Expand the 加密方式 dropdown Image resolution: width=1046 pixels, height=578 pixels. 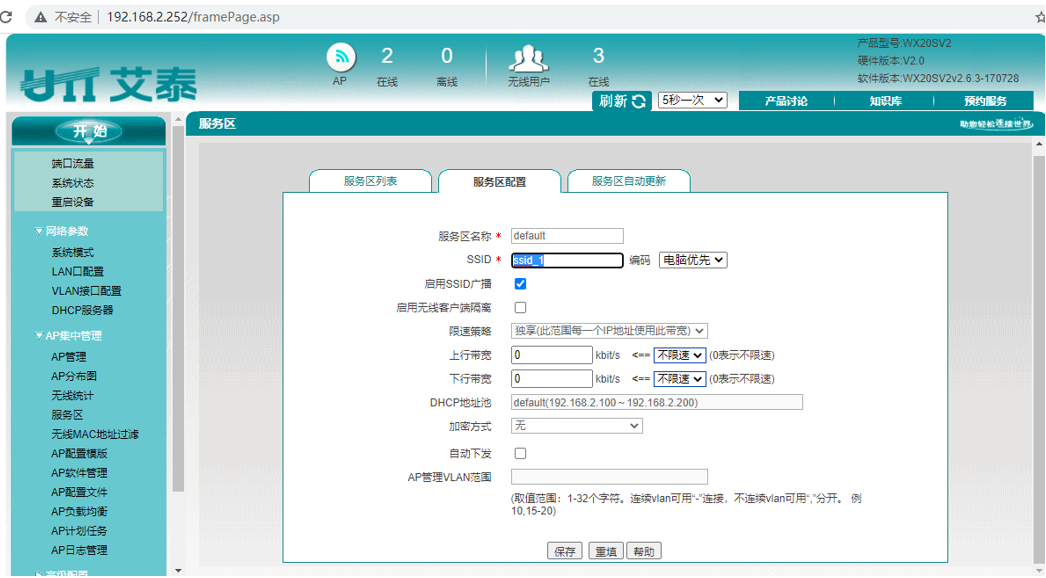pyautogui.click(x=576, y=426)
